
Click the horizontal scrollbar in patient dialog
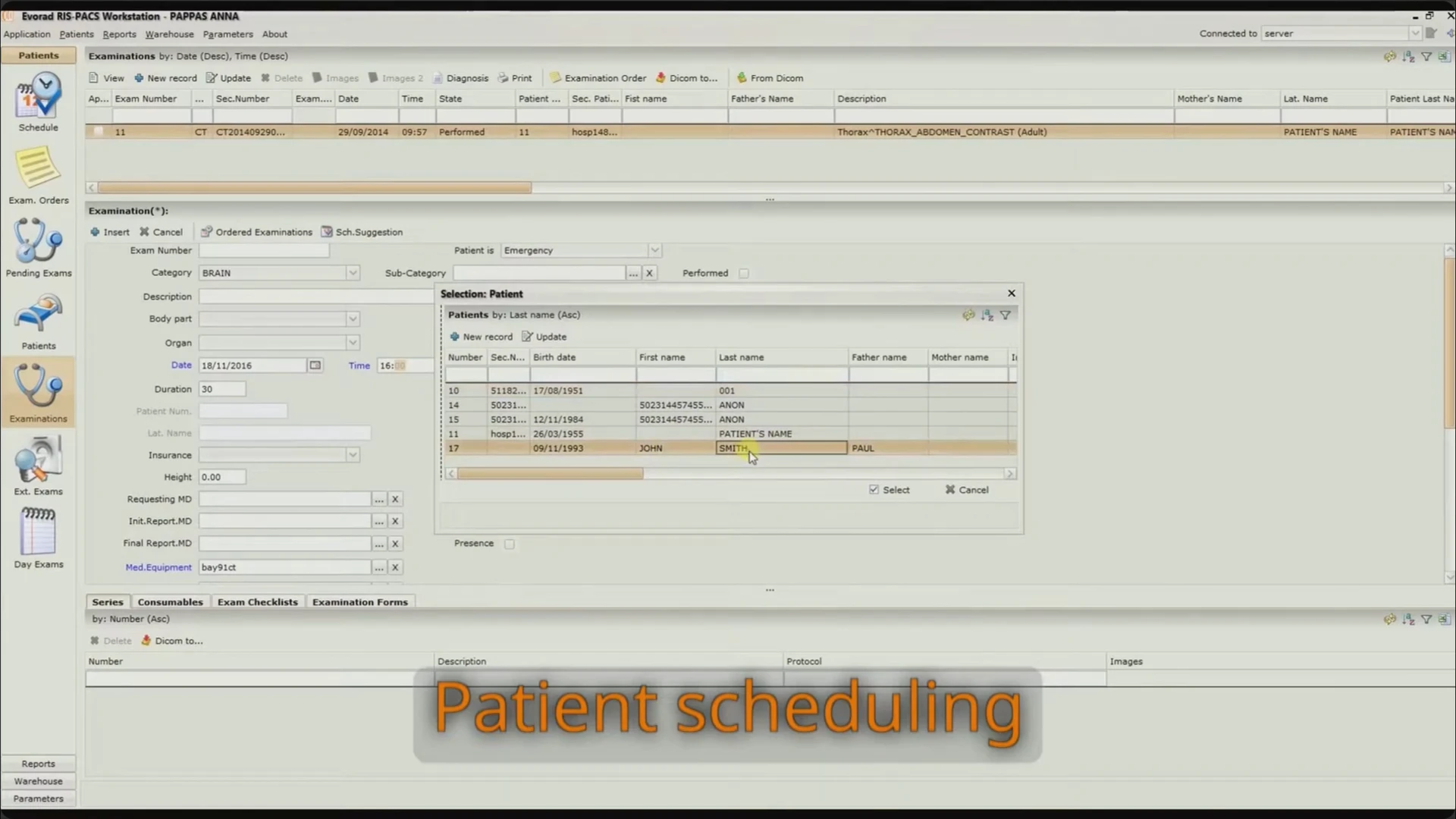[550, 474]
